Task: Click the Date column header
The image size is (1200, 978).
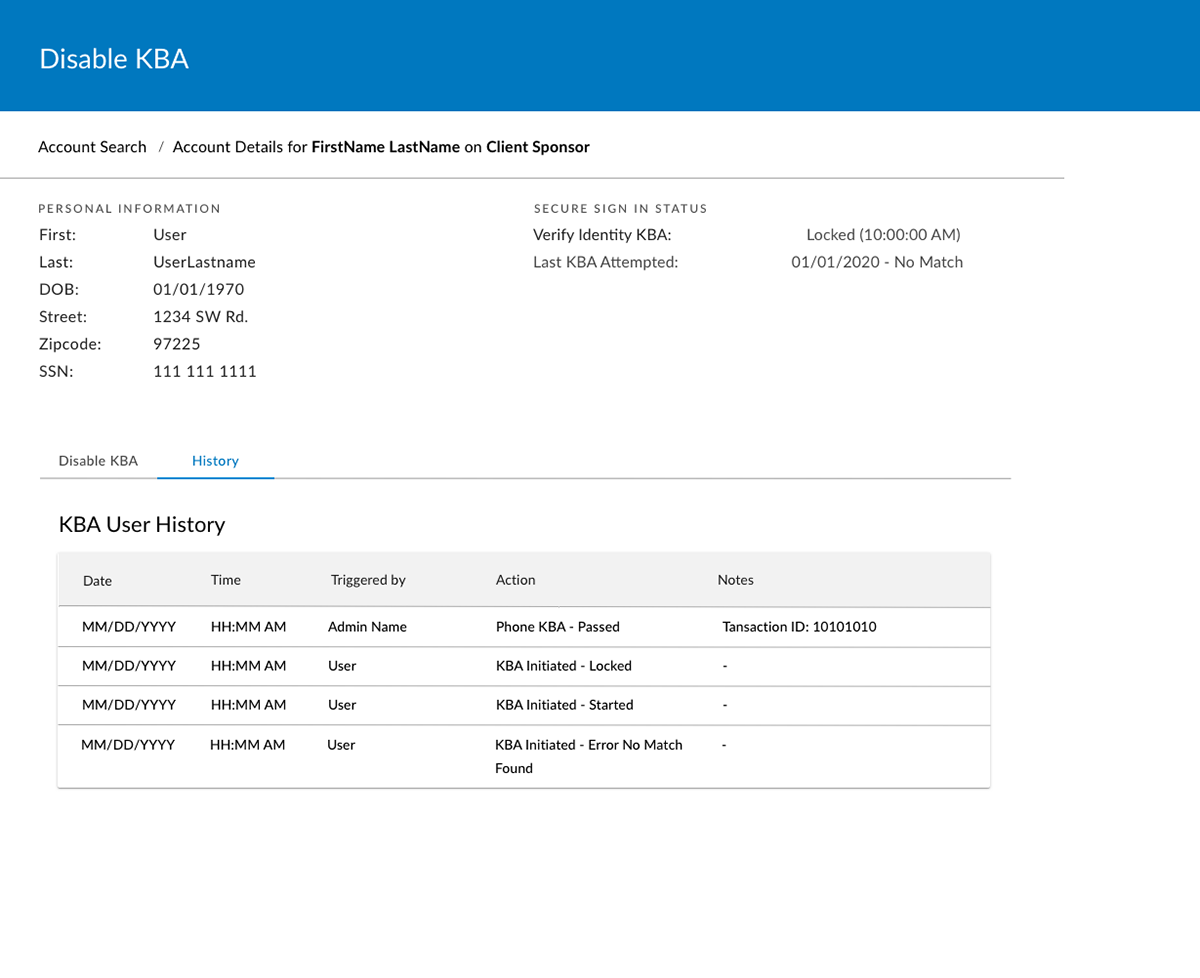Action: [x=97, y=581]
